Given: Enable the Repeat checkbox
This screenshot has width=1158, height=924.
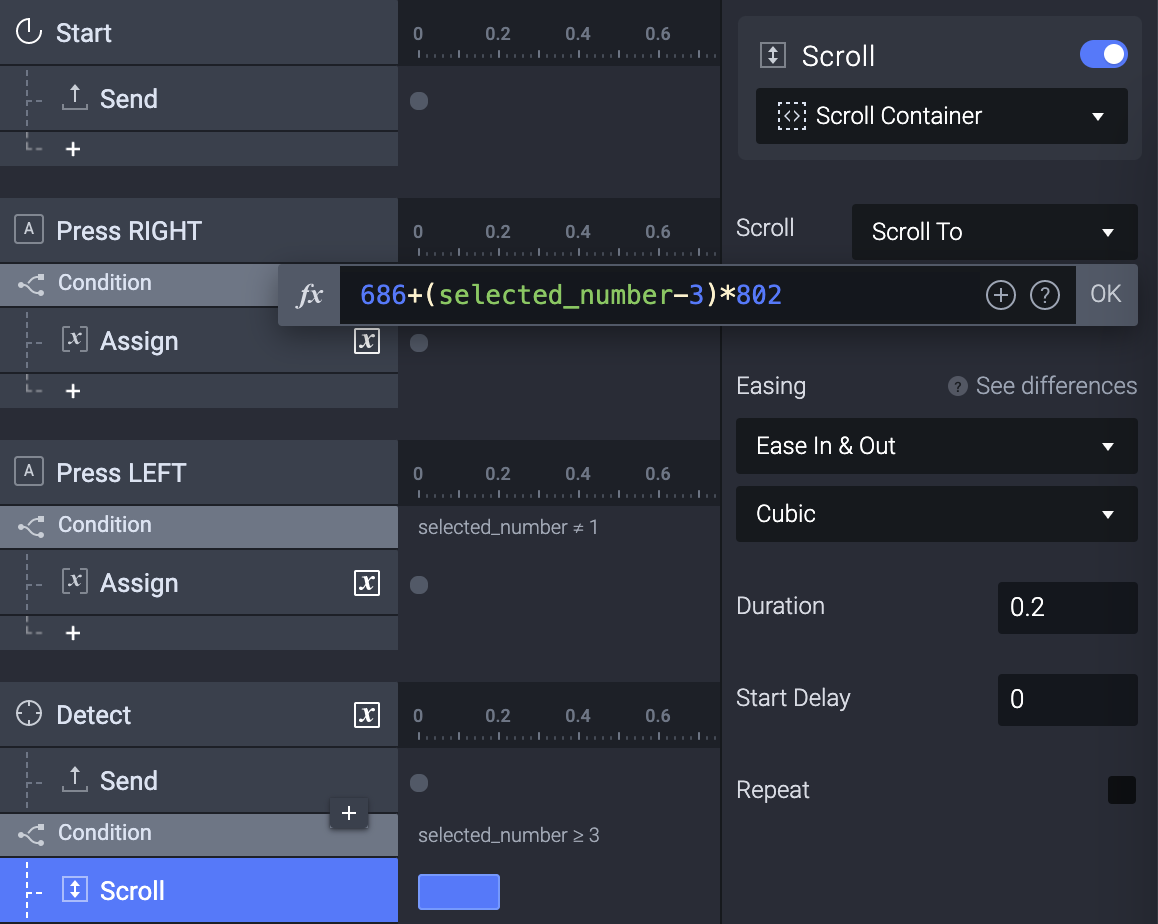Looking at the screenshot, I should click(x=1122, y=790).
